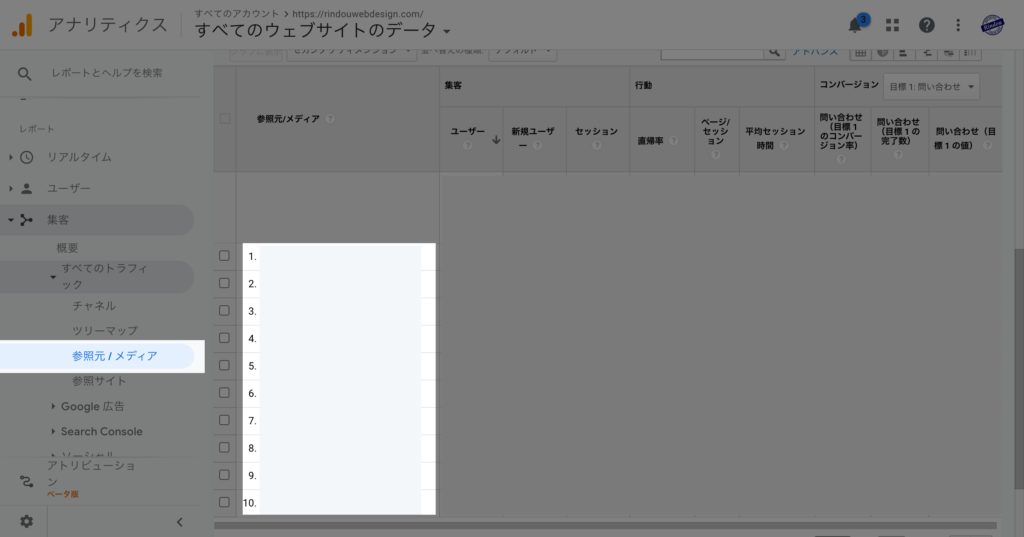This screenshot has height=537, width=1024.
Task: Open the more options three-dot menu
Action: click(x=958, y=25)
